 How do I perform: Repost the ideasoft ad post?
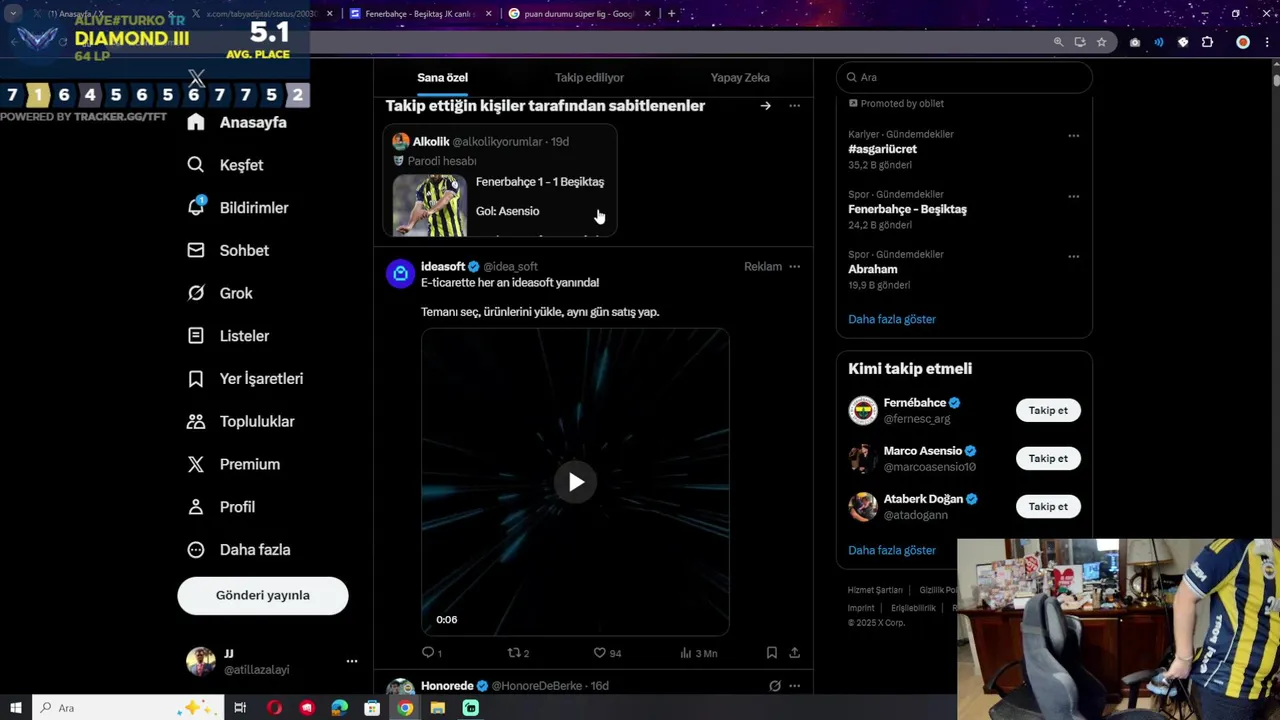pyautogui.click(x=518, y=653)
